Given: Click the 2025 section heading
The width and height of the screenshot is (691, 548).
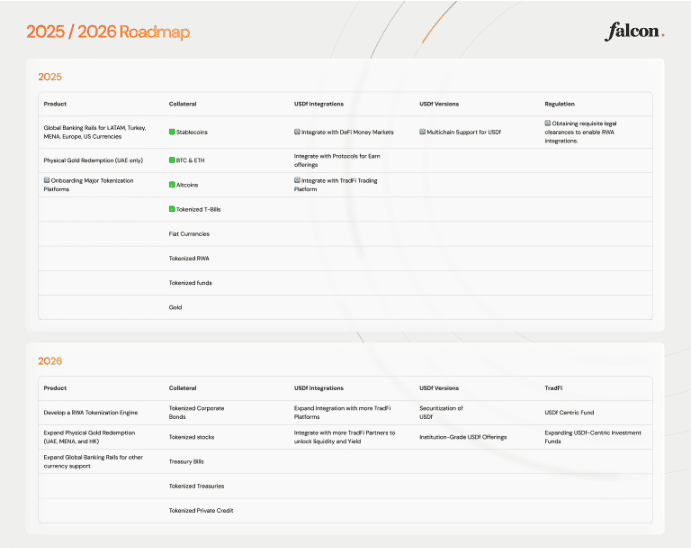Looking at the screenshot, I should coord(50,76).
